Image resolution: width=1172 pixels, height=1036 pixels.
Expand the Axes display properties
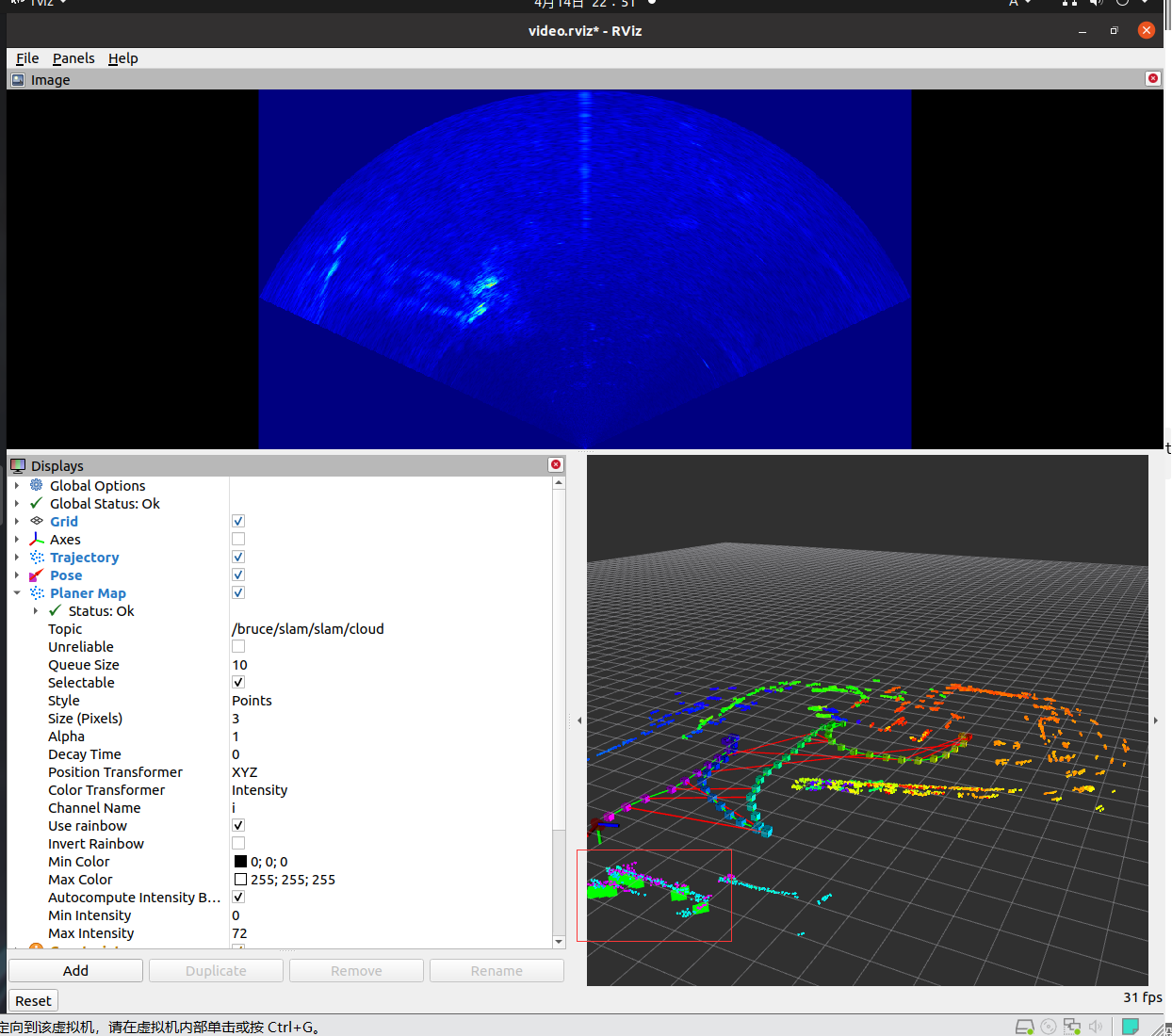(x=17, y=539)
